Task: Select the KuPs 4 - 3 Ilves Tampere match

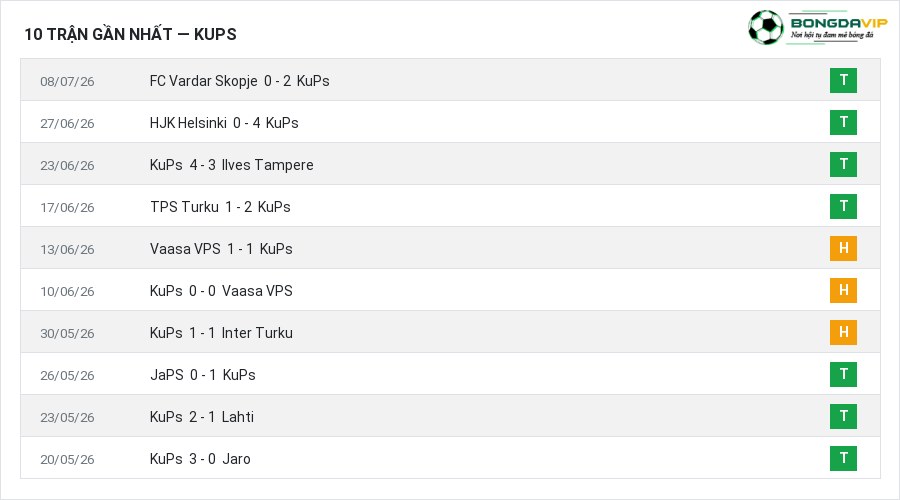Action: (x=231, y=165)
